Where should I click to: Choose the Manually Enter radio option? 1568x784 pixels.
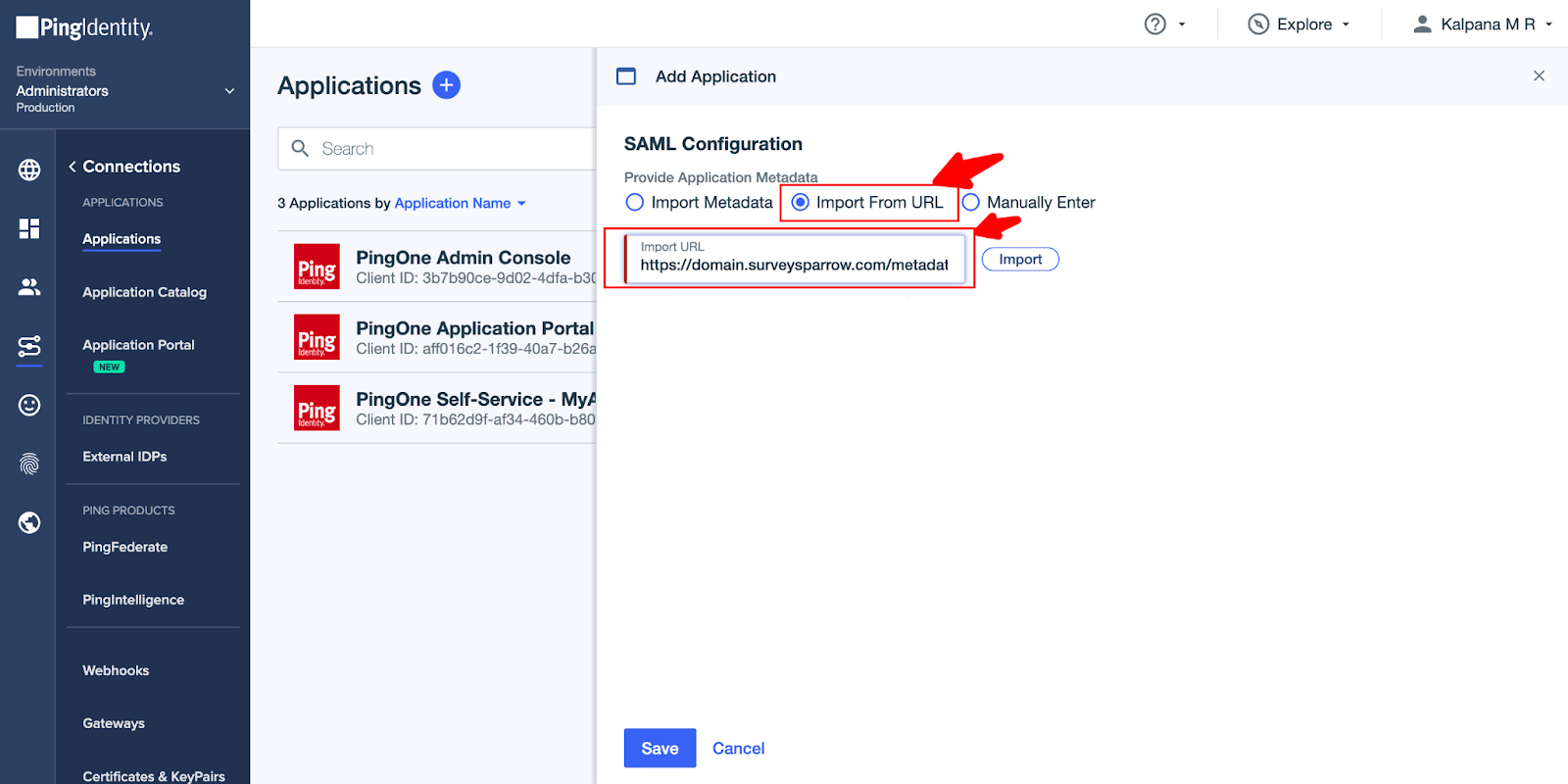pos(971,203)
